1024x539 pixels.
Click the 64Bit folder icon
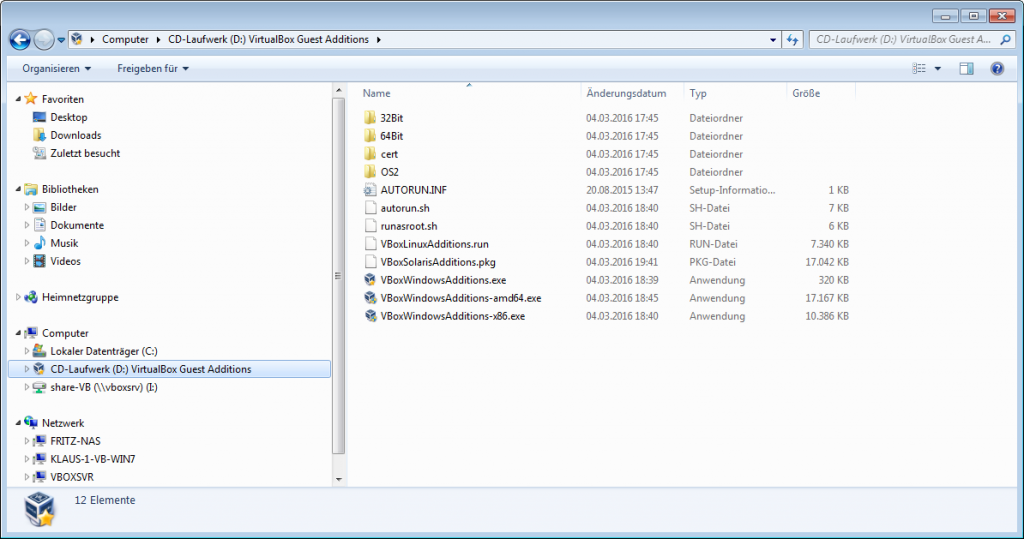click(x=370, y=136)
